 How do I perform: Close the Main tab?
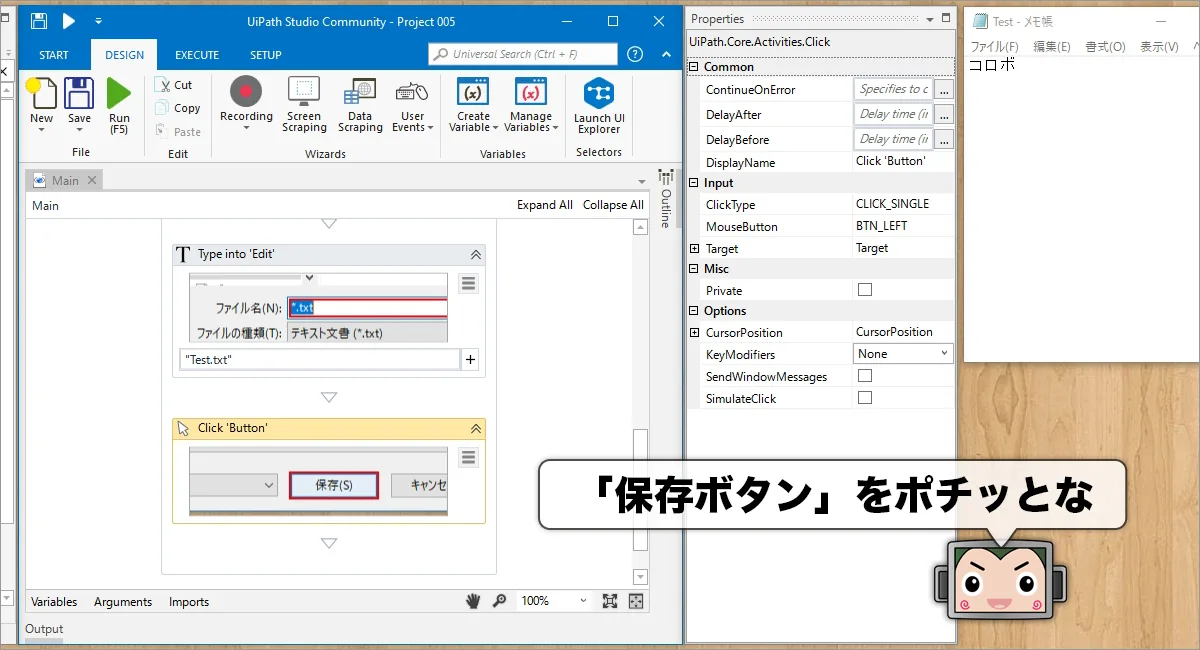(x=92, y=180)
